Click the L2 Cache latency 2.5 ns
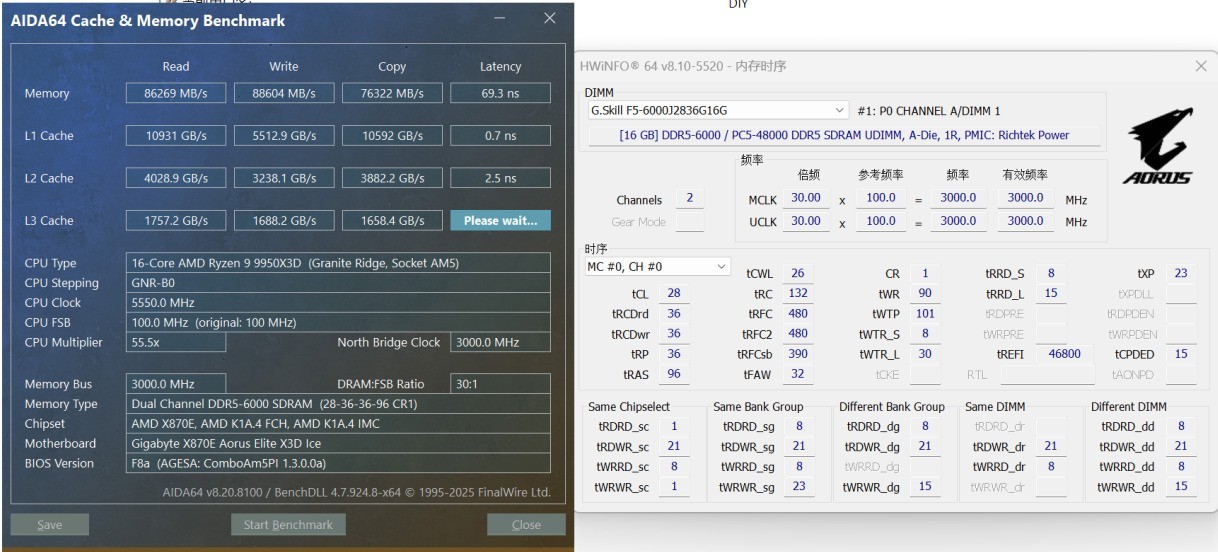This screenshot has height=552, width=1218. click(x=500, y=178)
